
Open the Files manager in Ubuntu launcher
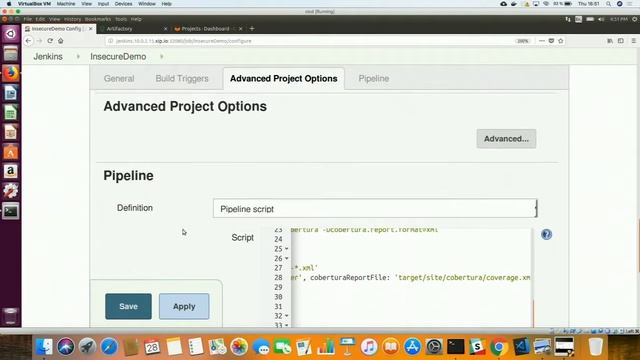[x=11, y=53]
